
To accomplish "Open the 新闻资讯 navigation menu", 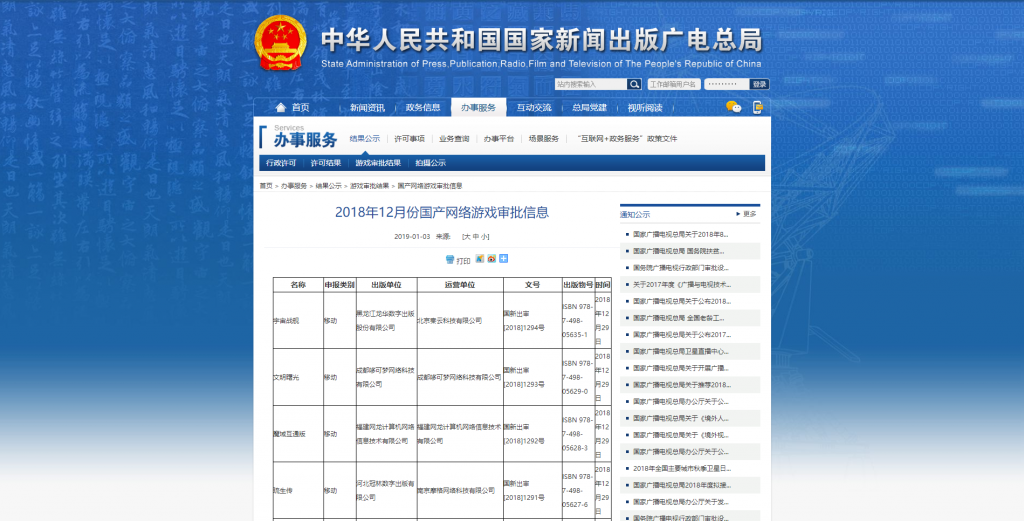I will [x=367, y=108].
